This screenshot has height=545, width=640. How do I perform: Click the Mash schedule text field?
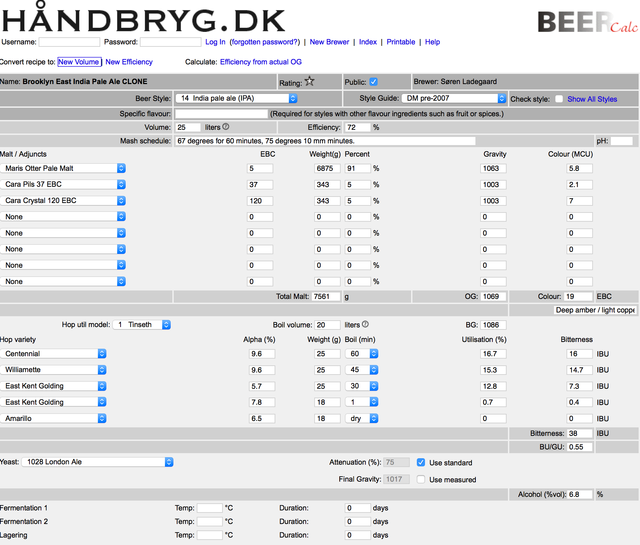[325, 141]
